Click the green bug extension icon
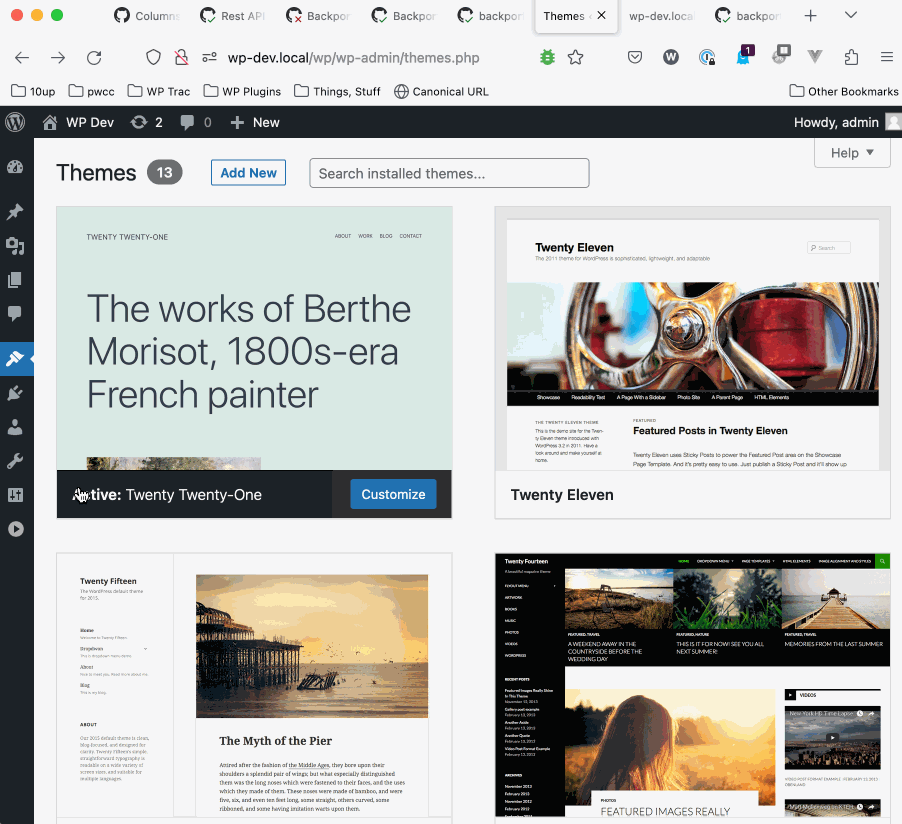 click(x=547, y=57)
